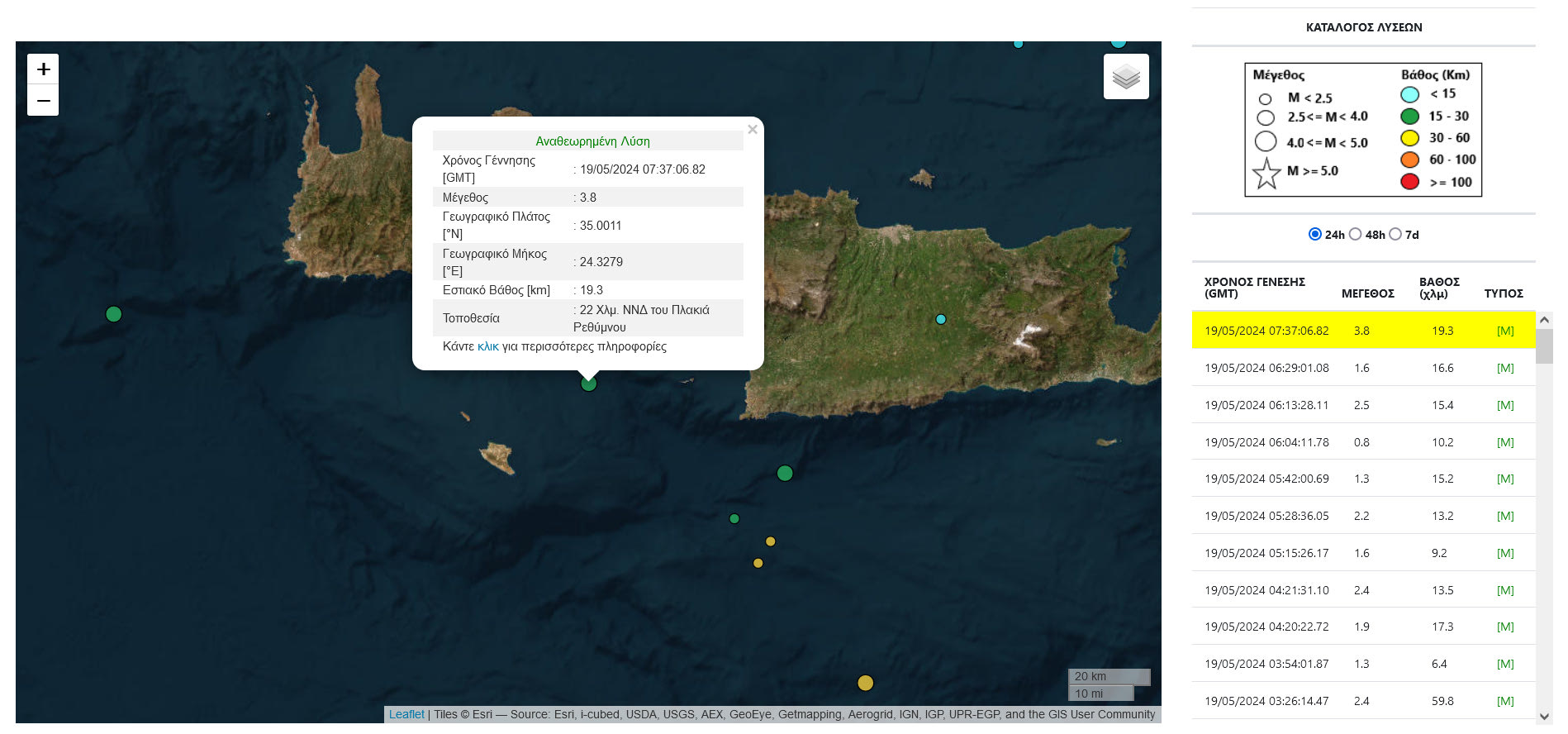Image resolution: width=1568 pixels, height=734 pixels.
Task: Select the 48h time range option
Action: [1355, 234]
